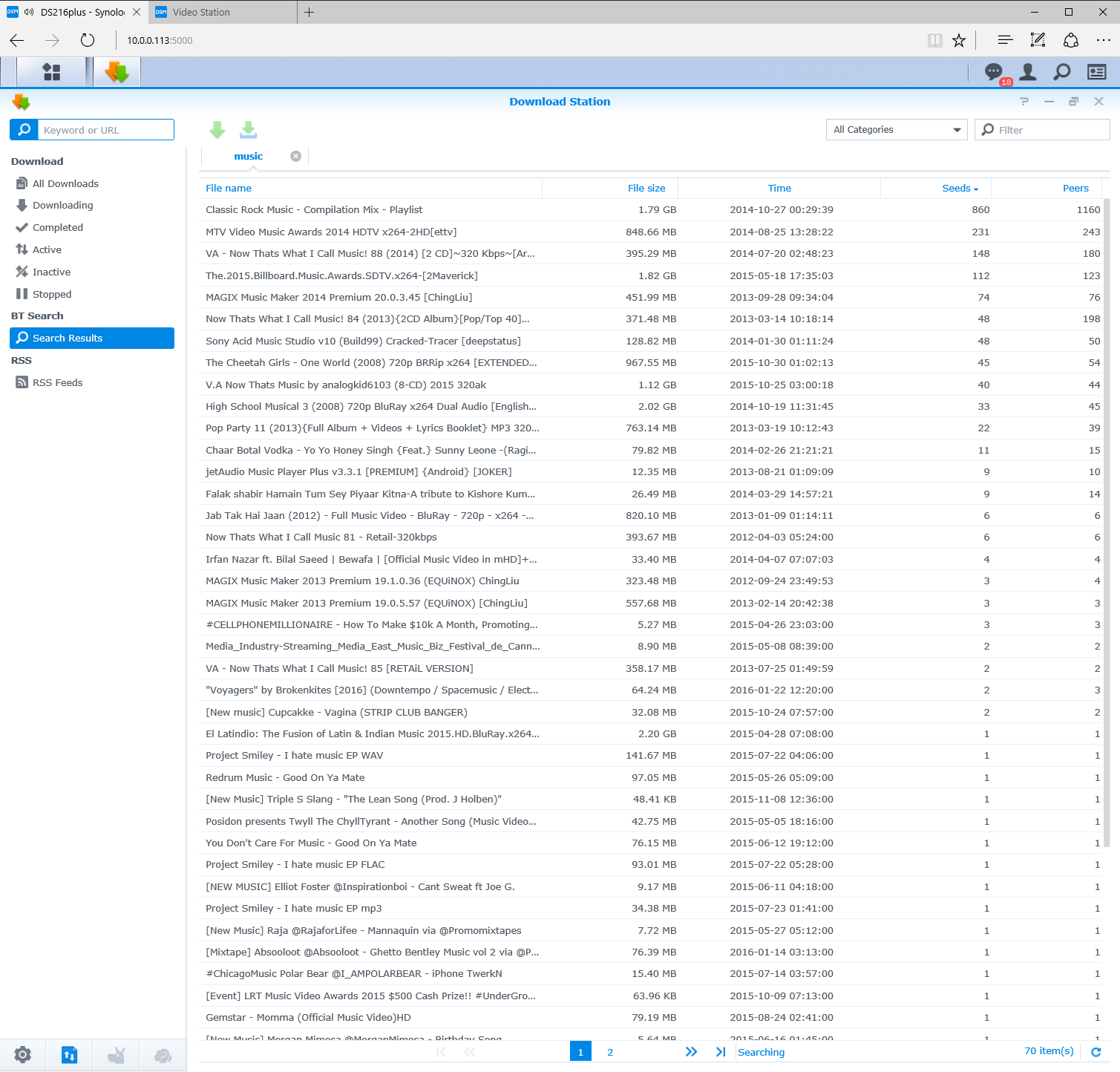Close the music search tab

tap(295, 156)
